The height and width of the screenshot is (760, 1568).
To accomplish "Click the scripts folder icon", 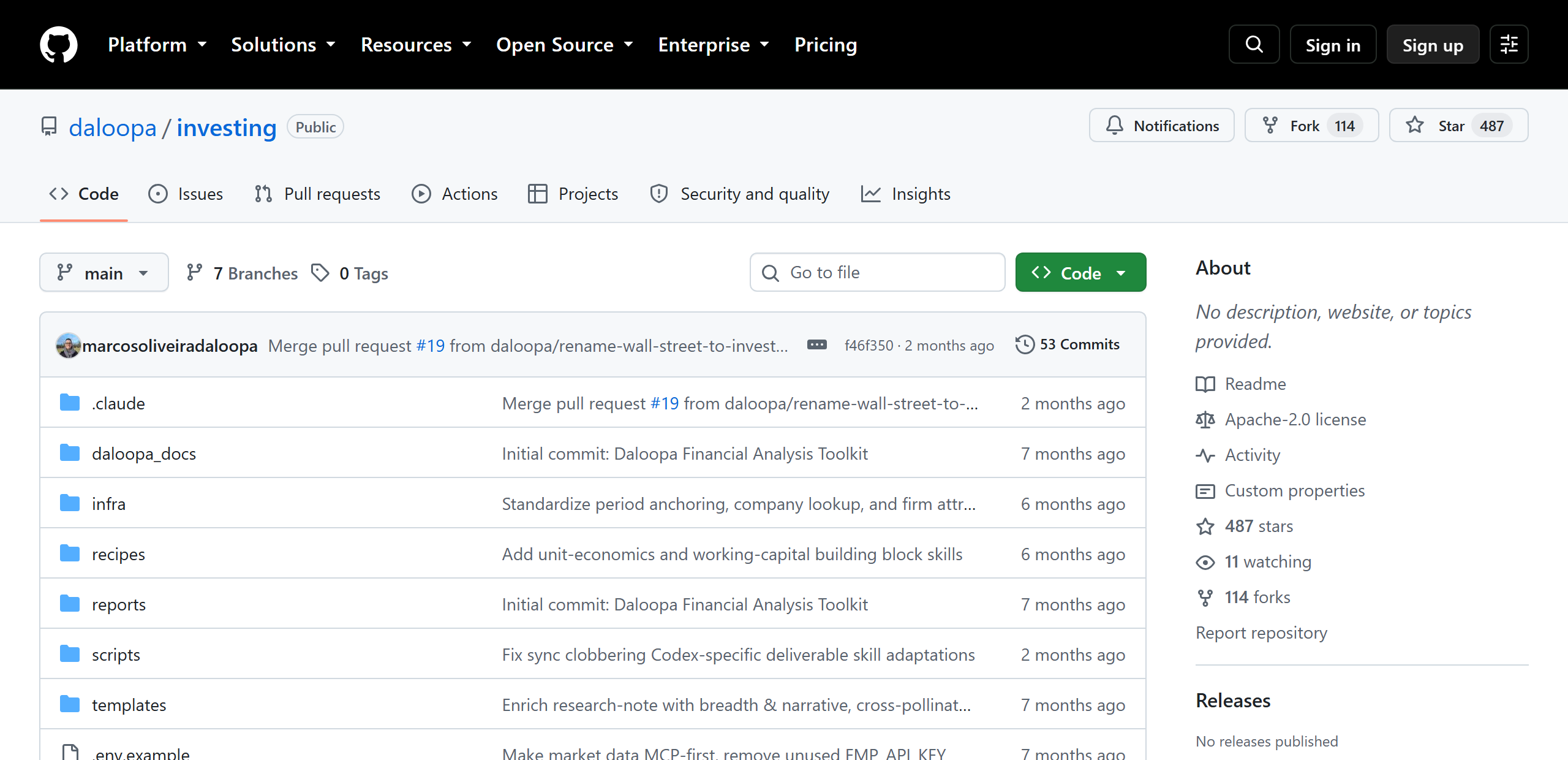I will pos(70,654).
